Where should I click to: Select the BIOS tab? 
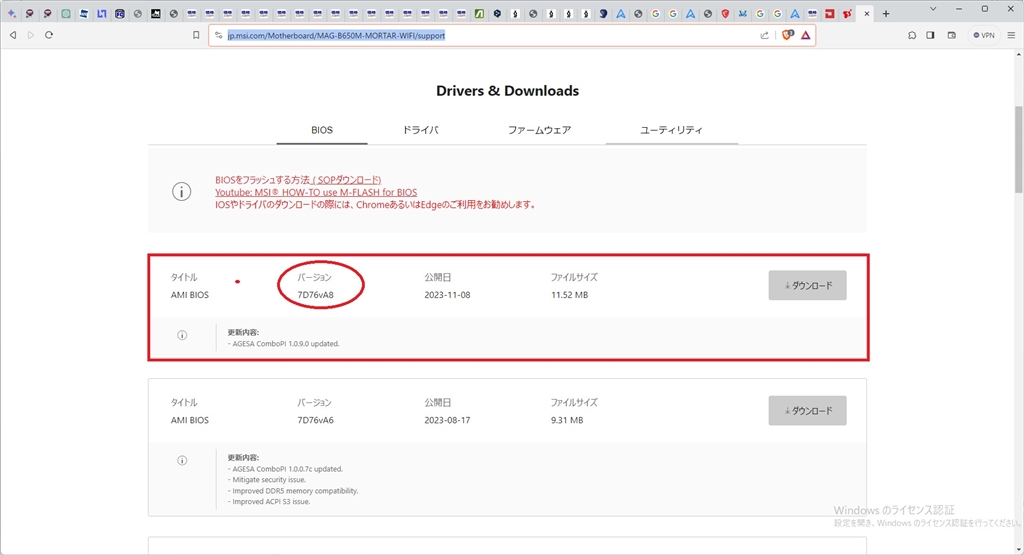(322, 130)
